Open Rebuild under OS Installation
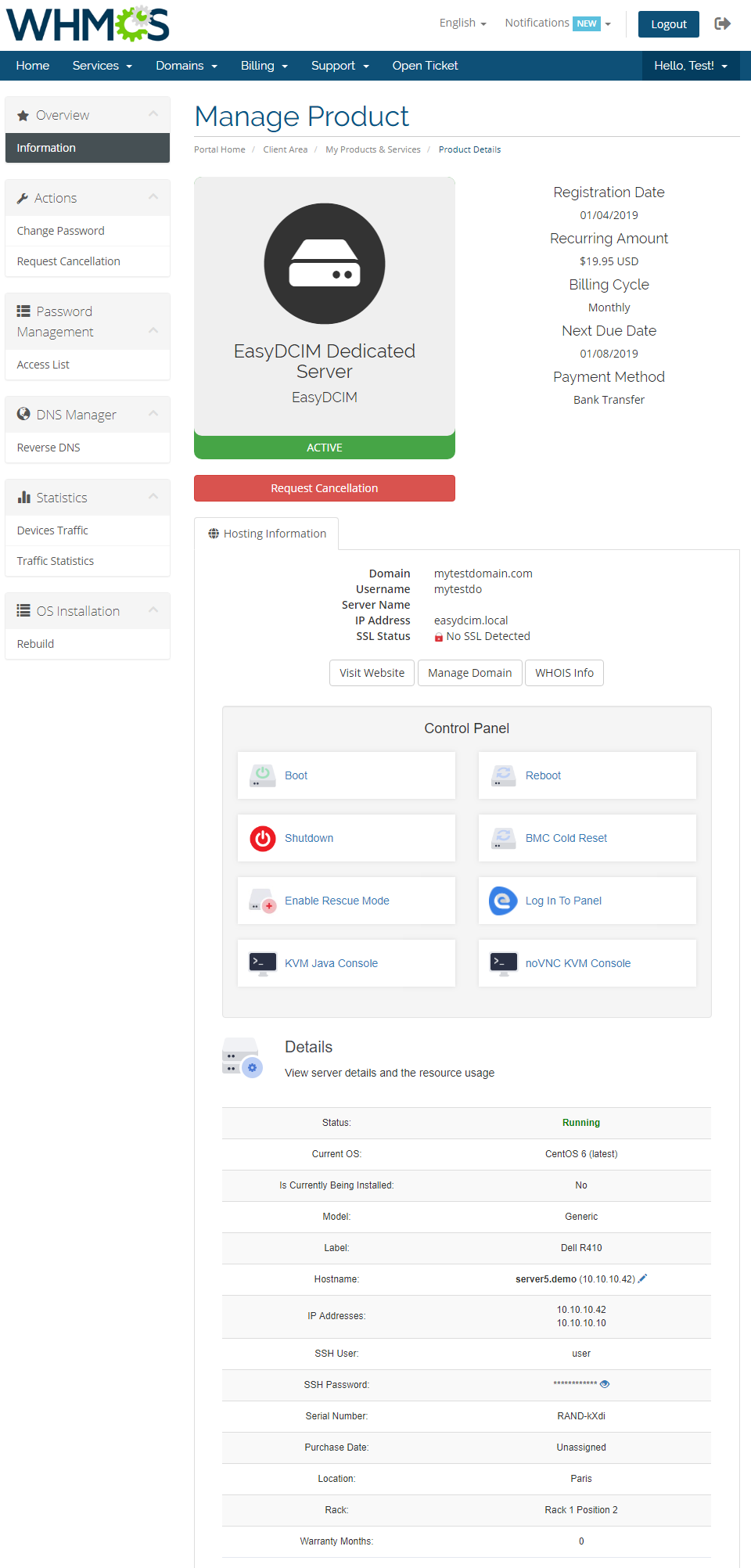 [88, 644]
